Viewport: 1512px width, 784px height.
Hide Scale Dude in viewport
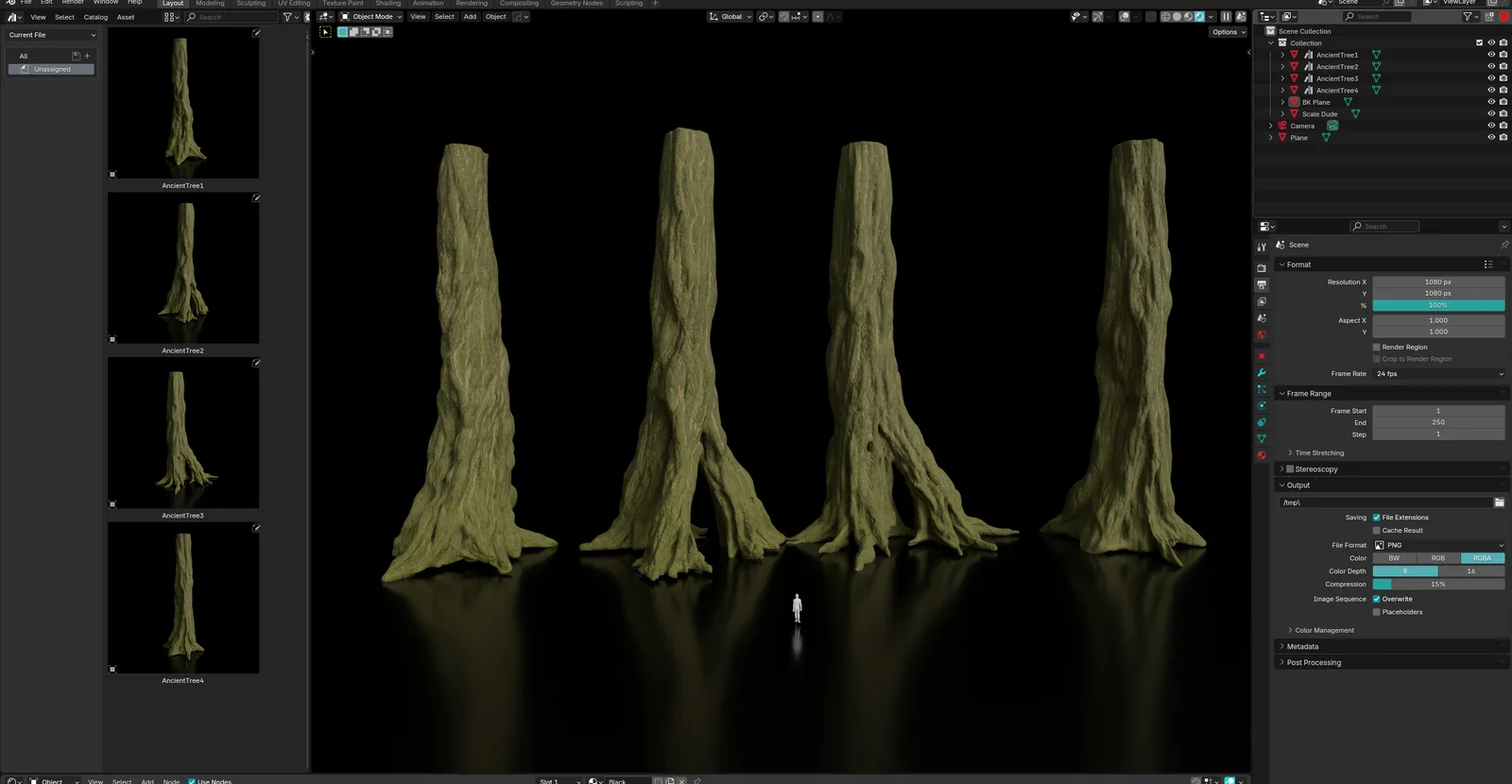1491,113
